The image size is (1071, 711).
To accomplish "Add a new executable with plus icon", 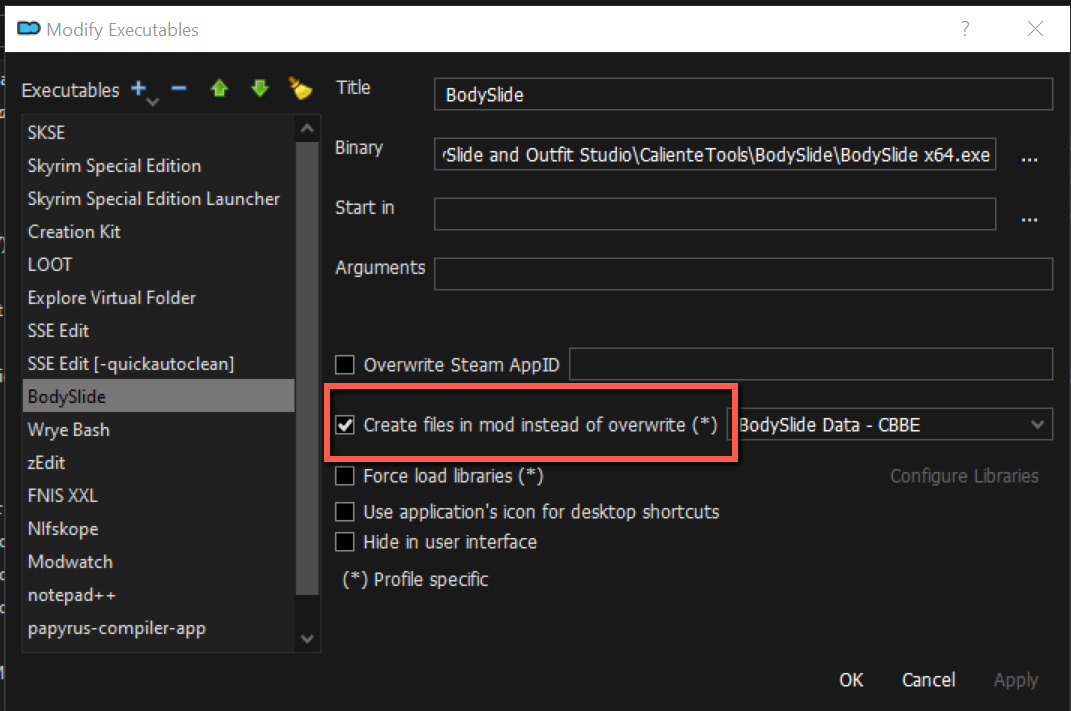I will 139,89.
